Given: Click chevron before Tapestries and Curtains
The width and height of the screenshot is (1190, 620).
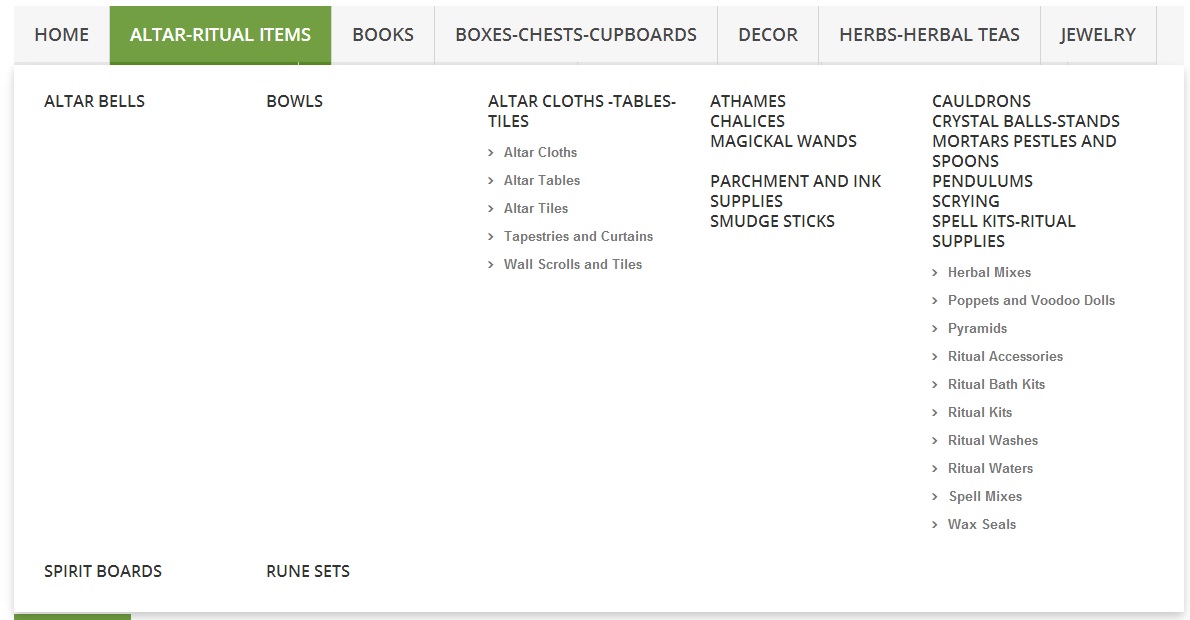Looking at the screenshot, I should pyautogui.click(x=490, y=237).
